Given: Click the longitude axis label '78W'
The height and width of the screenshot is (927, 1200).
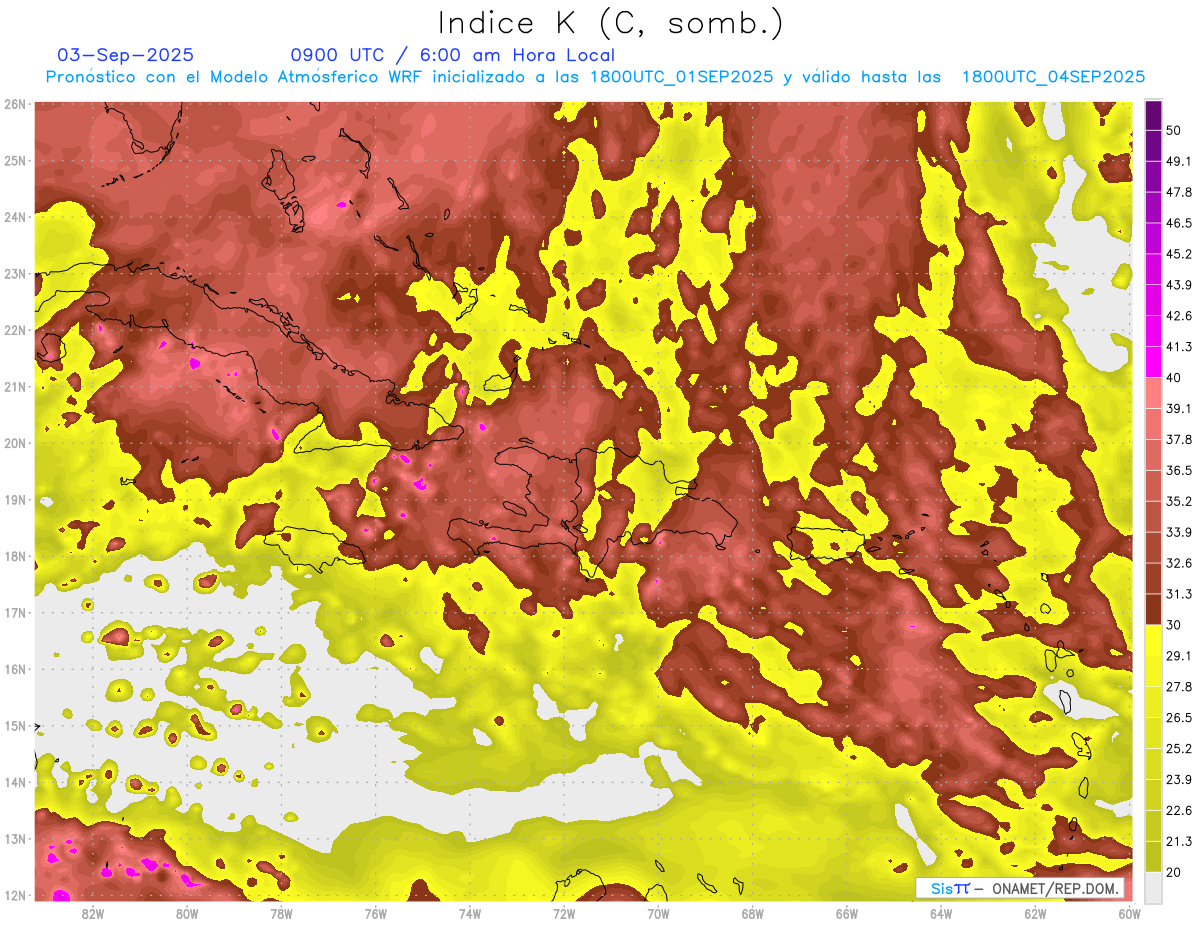Looking at the screenshot, I should (x=281, y=913).
